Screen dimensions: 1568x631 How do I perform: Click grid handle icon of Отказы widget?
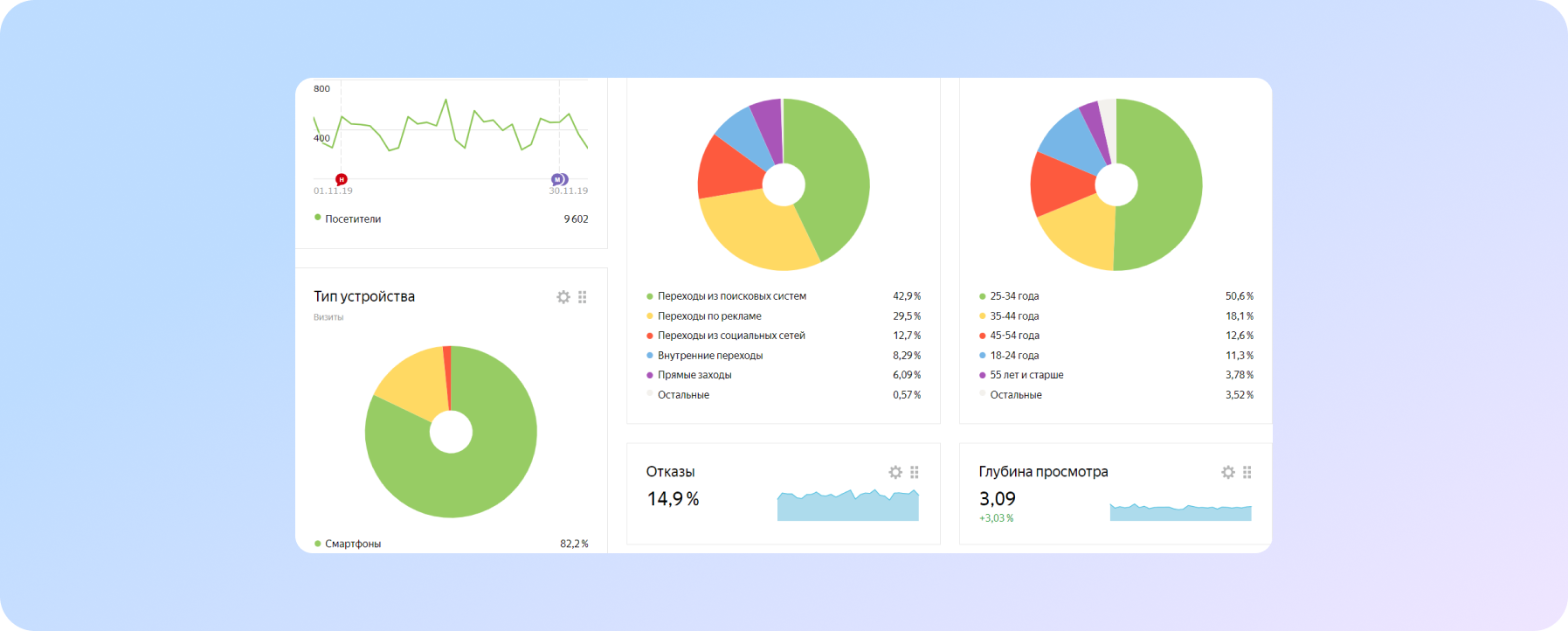(915, 472)
